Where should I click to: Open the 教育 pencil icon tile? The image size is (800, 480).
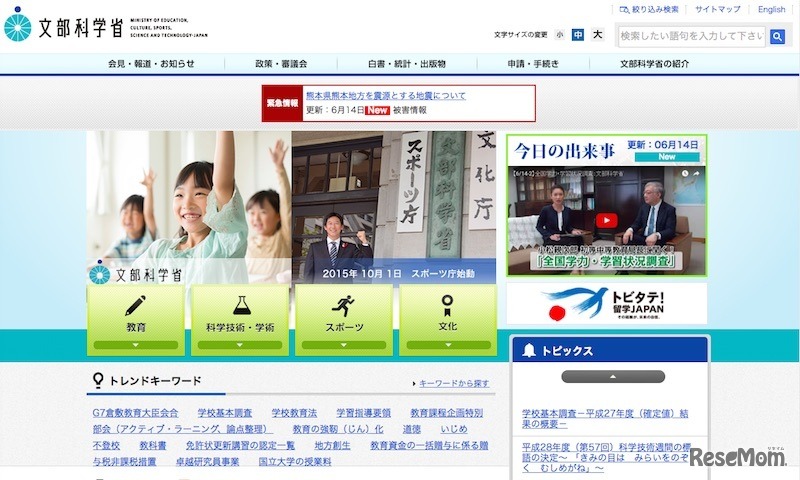point(135,320)
